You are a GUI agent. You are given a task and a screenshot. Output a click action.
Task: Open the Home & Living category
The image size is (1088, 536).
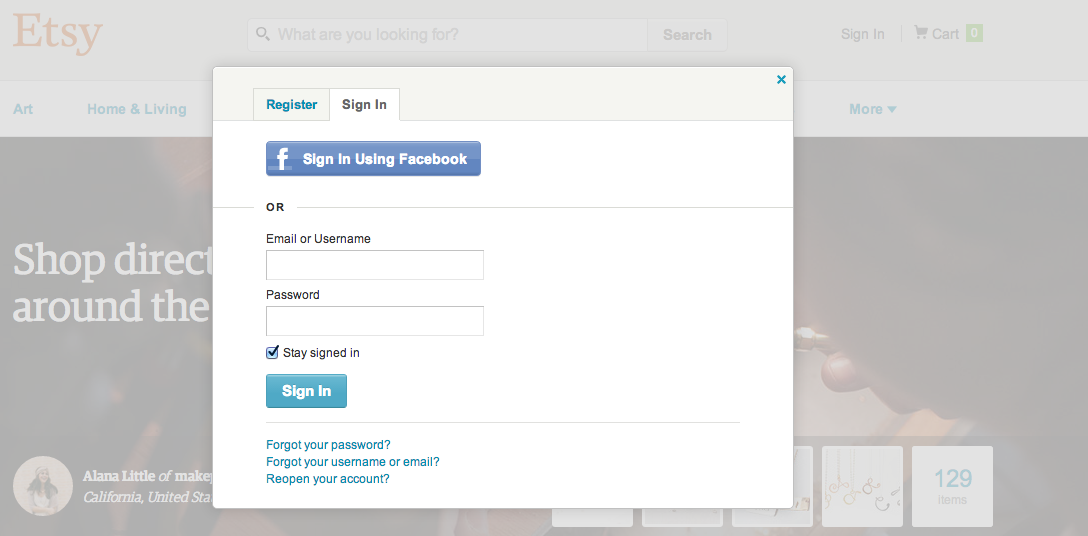click(137, 109)
